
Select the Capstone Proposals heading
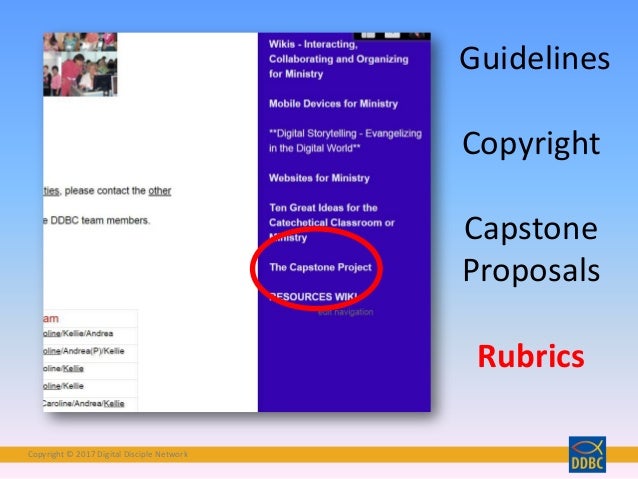pyautogui.click(x=531, y=249)
